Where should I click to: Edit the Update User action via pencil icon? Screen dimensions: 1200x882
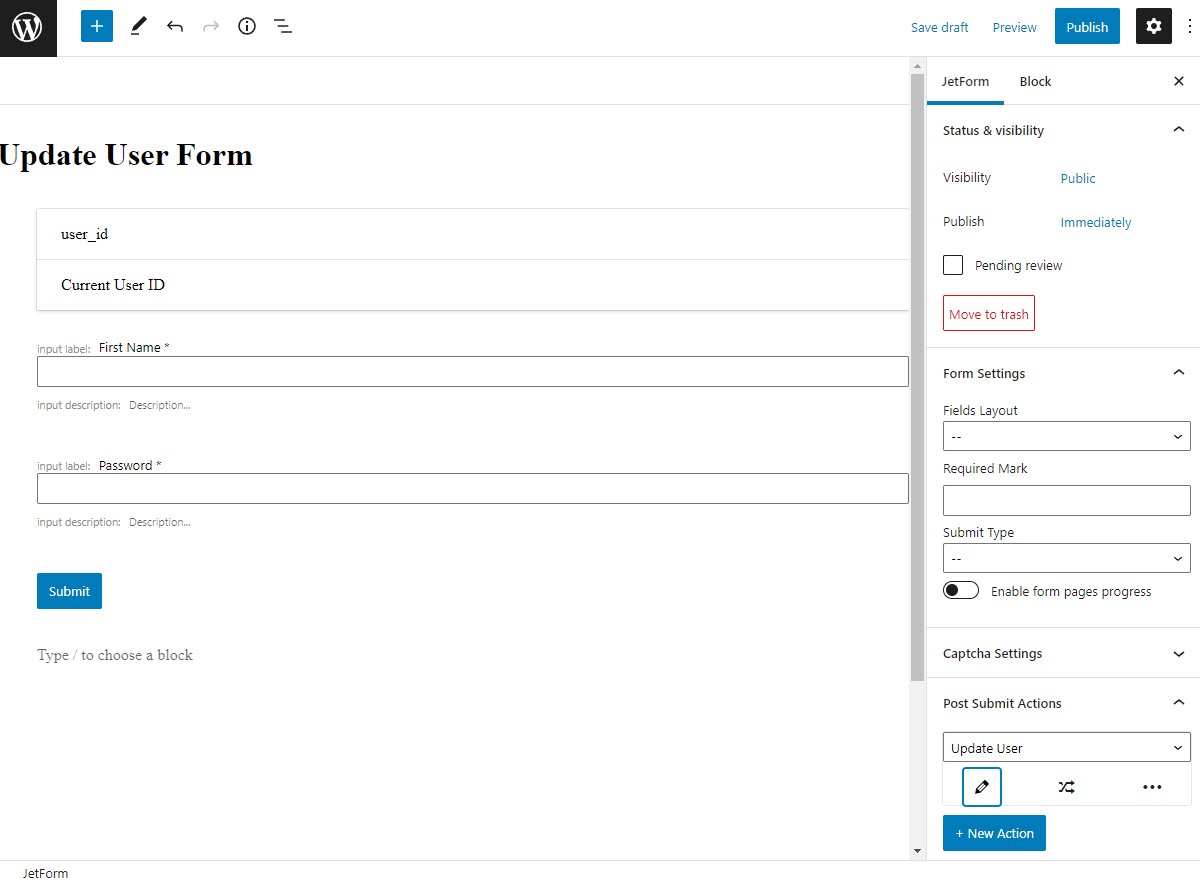tap(981, 787)
